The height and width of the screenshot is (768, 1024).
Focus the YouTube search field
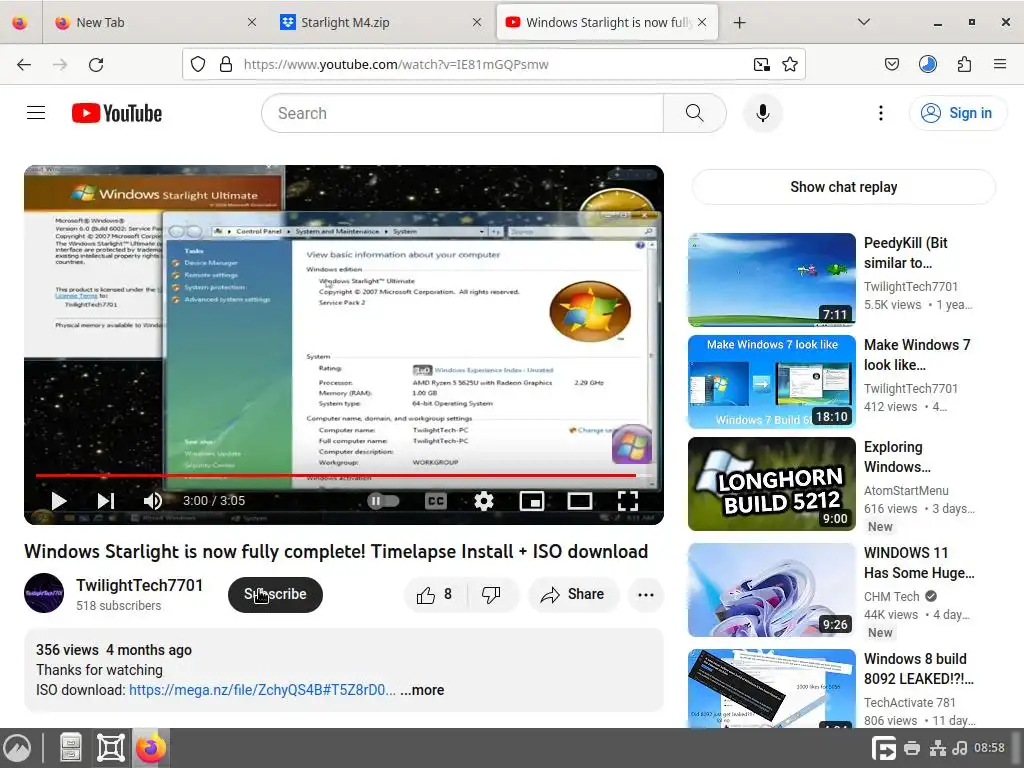click(462, 113)
